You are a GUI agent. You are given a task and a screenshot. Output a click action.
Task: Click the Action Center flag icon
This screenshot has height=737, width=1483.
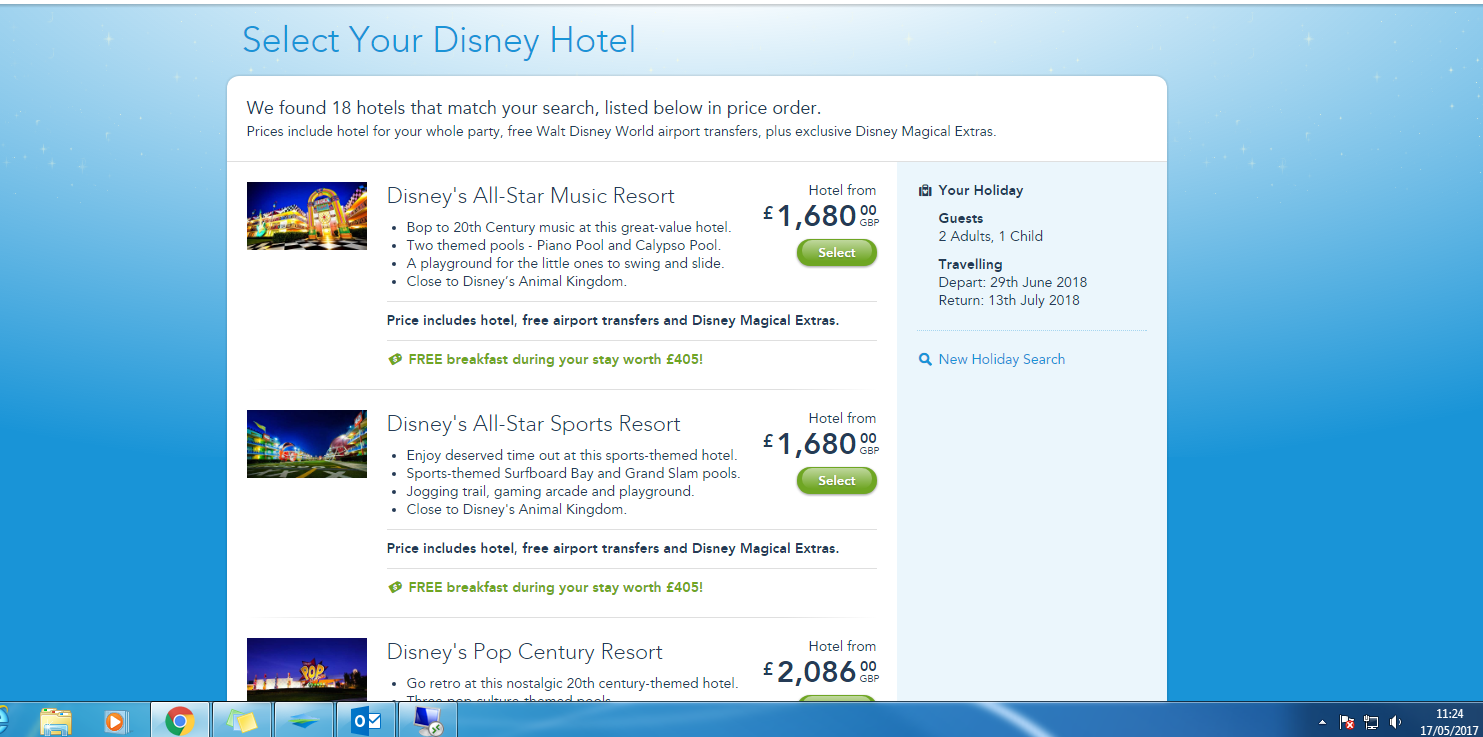coord(1347,722)
